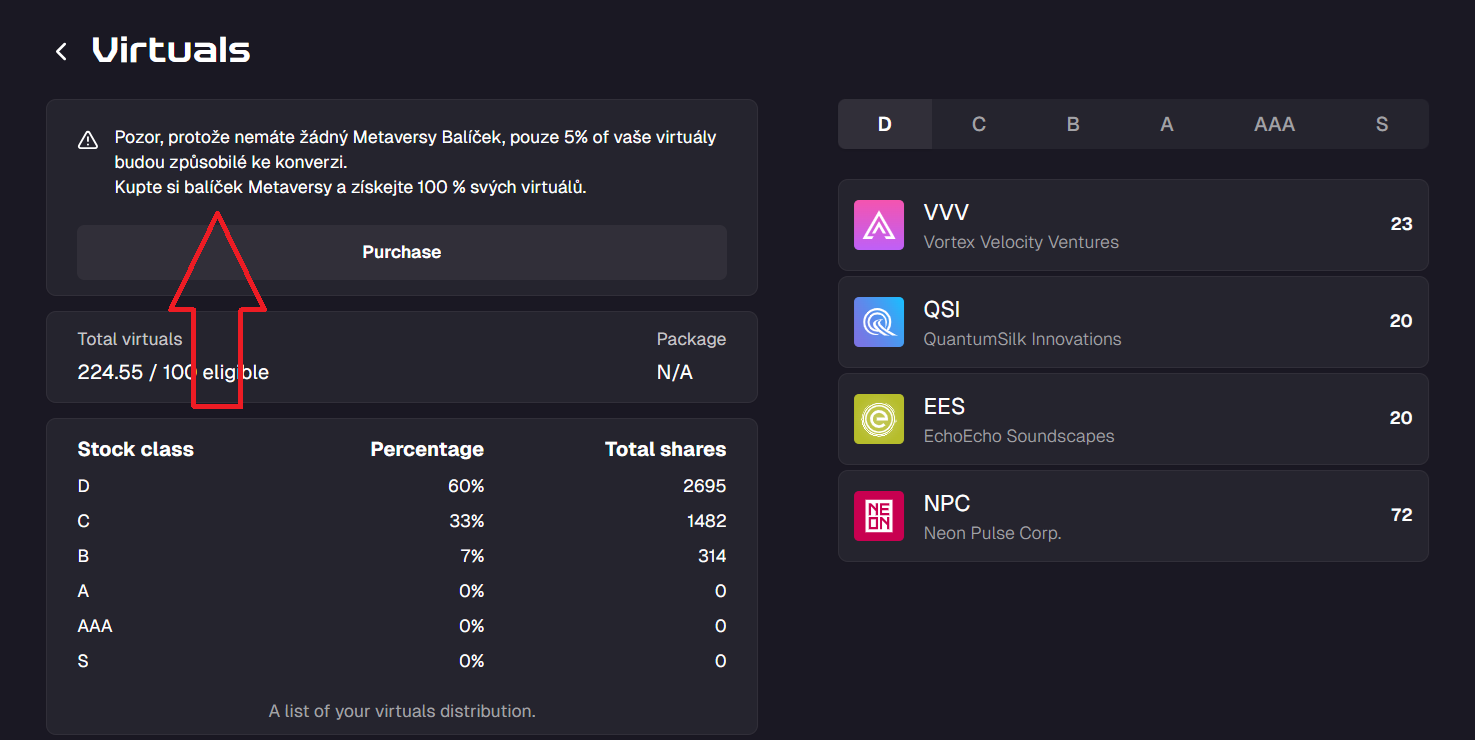Click the Stock class column header
This screenshot has width=1475, height=740.
pyautogui.click(x=136, y=450)
